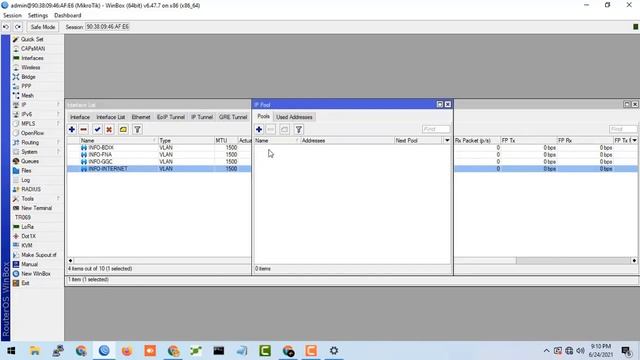Image resolution: width=640 pixels, height=360 pixels.
Task: Select INFO-BDIX interface row
Action: coord(159,148)
